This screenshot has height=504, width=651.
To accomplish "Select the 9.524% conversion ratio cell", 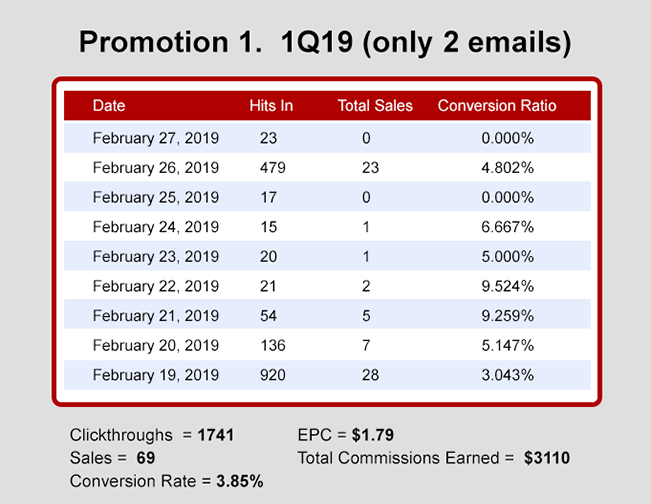I will coord(507,287).
